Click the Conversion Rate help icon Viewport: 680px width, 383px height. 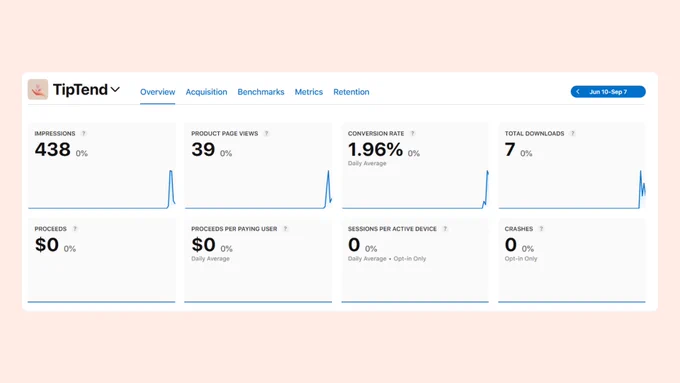pos(412,133)
